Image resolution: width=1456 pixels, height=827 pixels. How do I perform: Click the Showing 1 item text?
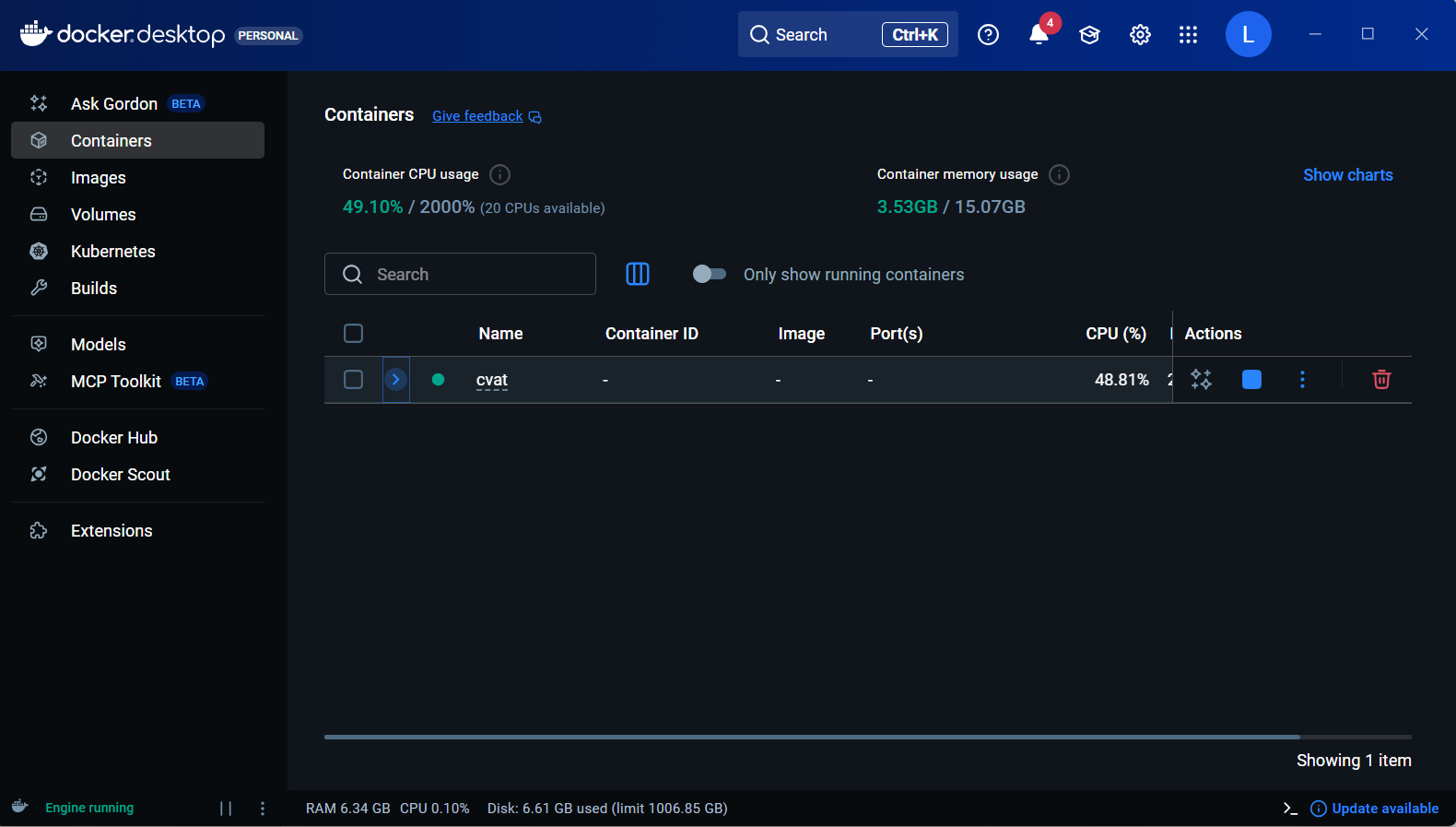tap(1354, 761)
